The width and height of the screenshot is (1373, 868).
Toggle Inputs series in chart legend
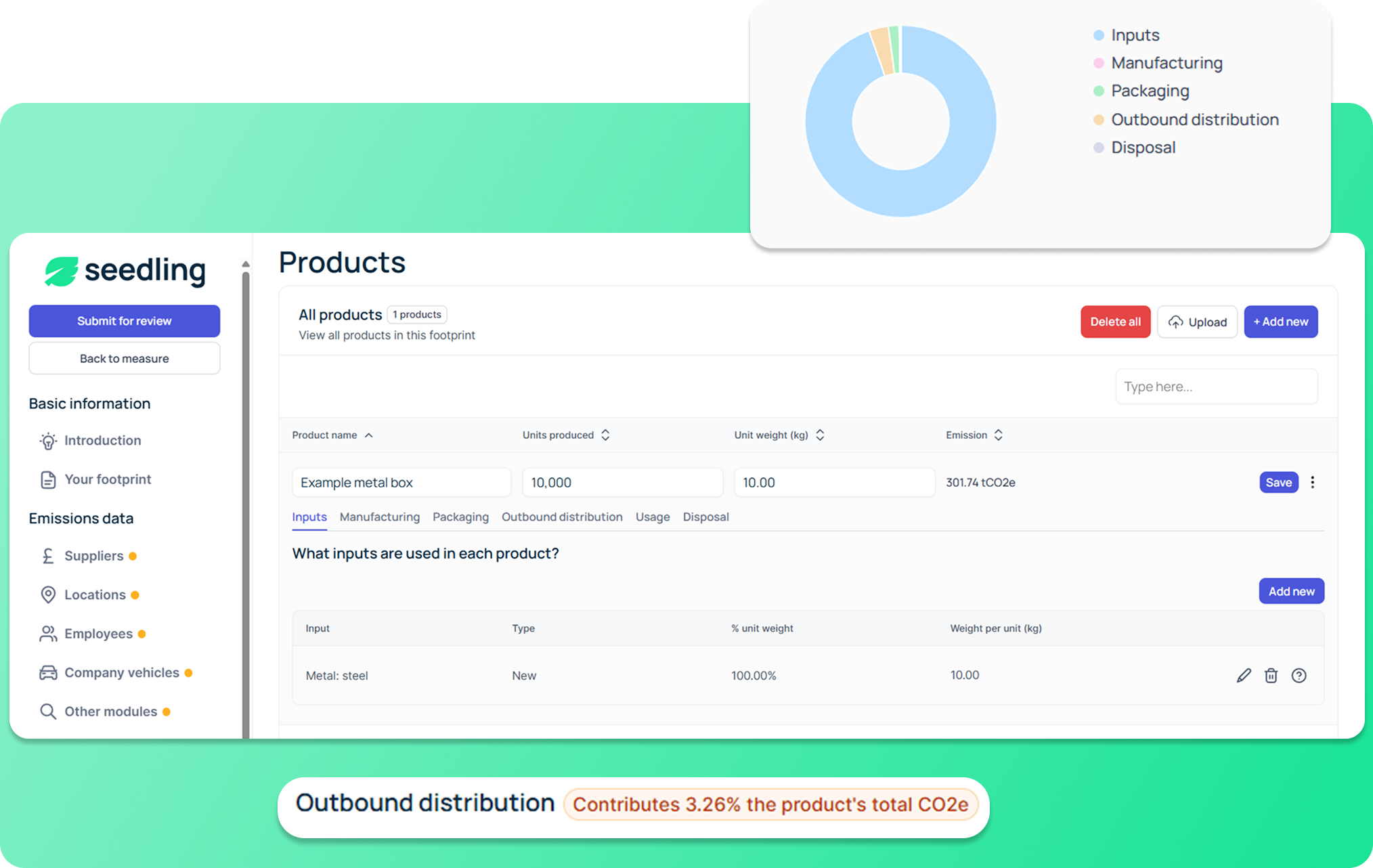[x=1134, y=35]
